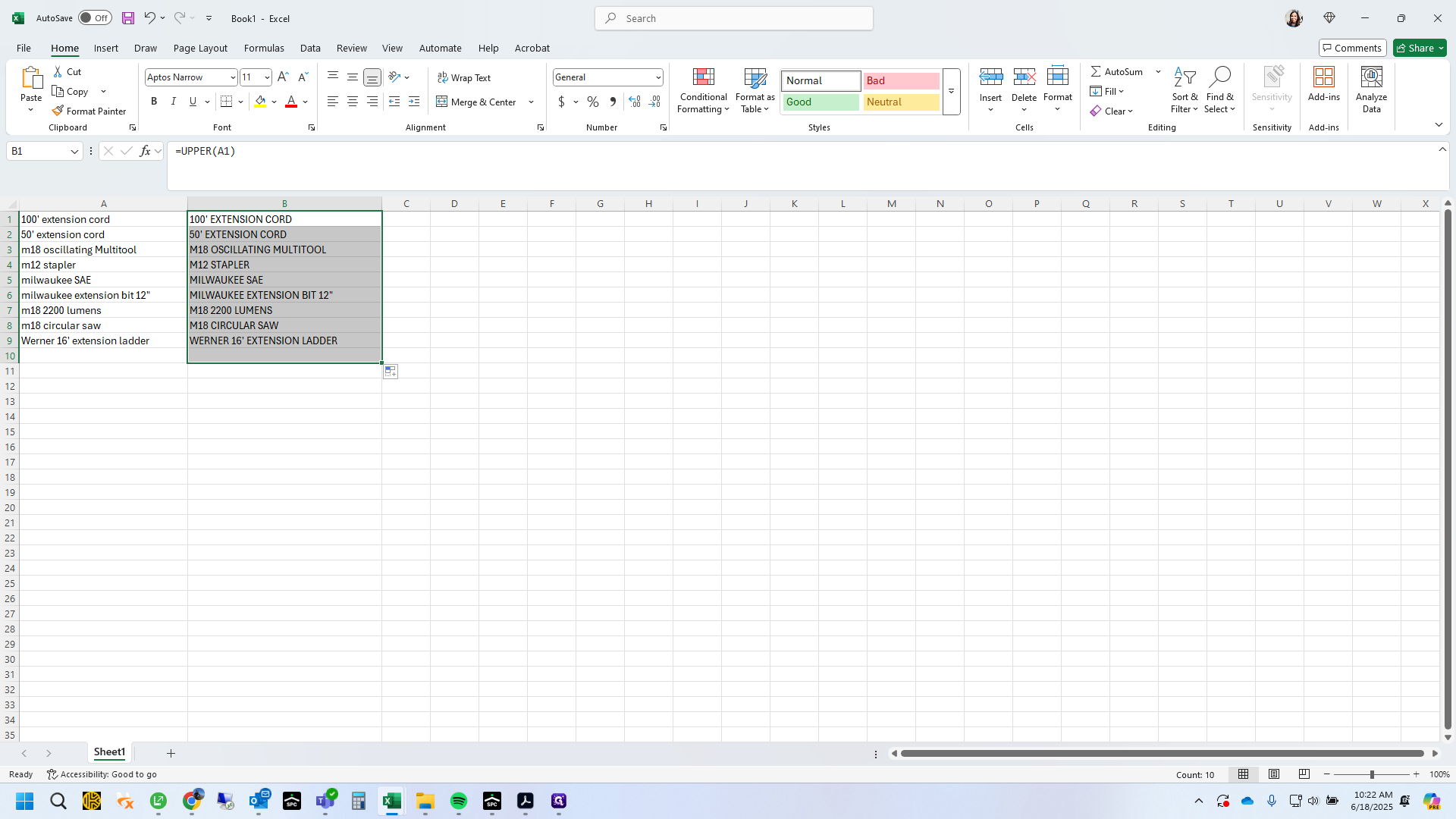
Task: Open the Name Box dropdown arrow
Action: [x=74, y=152]
